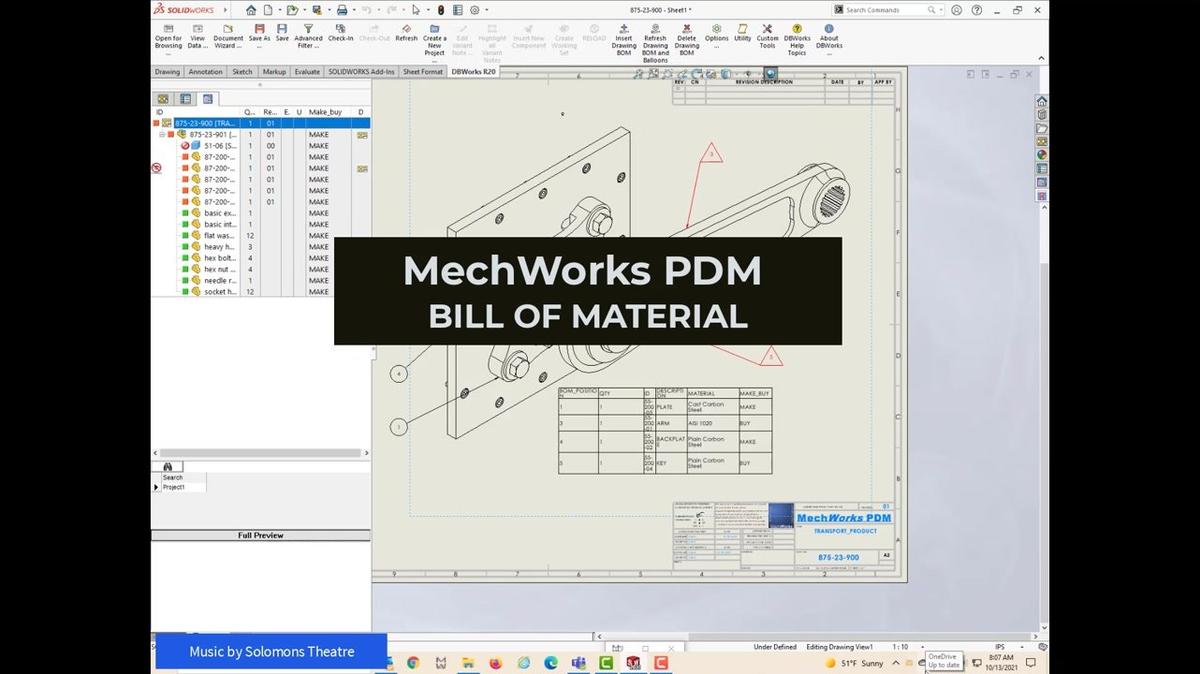Click Refresh Drawing BOM and Balloons tool
This screenshot has height=674, width=1200.
(x=655, y=43)
